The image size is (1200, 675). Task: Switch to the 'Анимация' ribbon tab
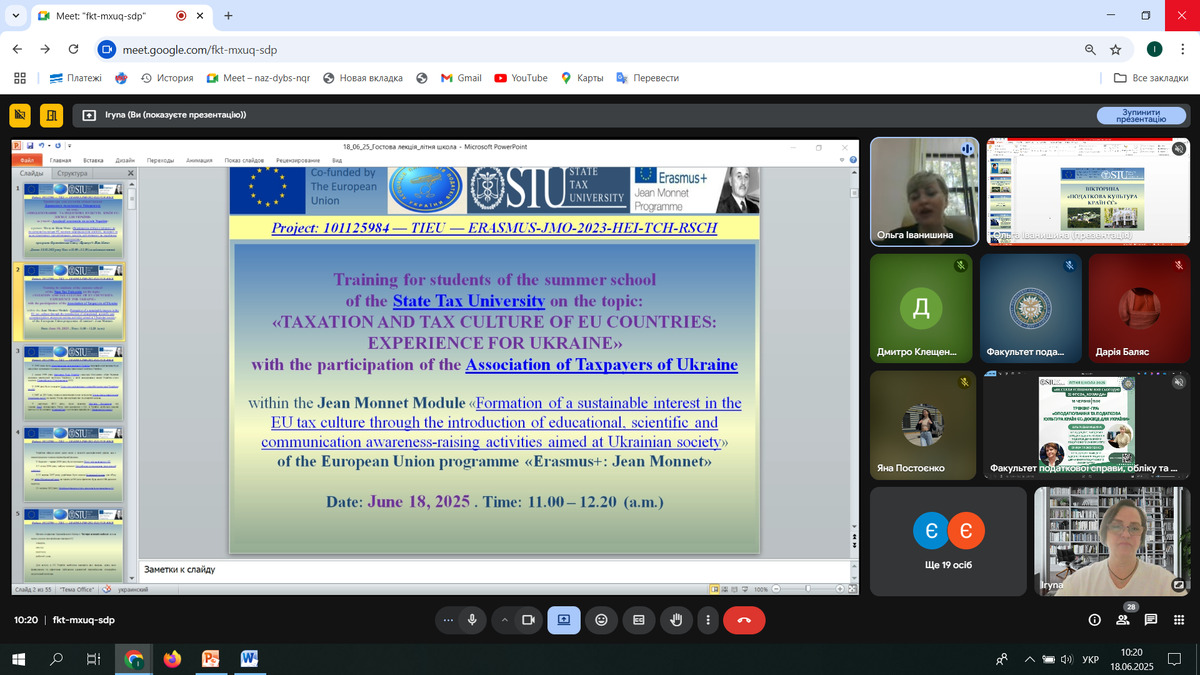point(199,160)
